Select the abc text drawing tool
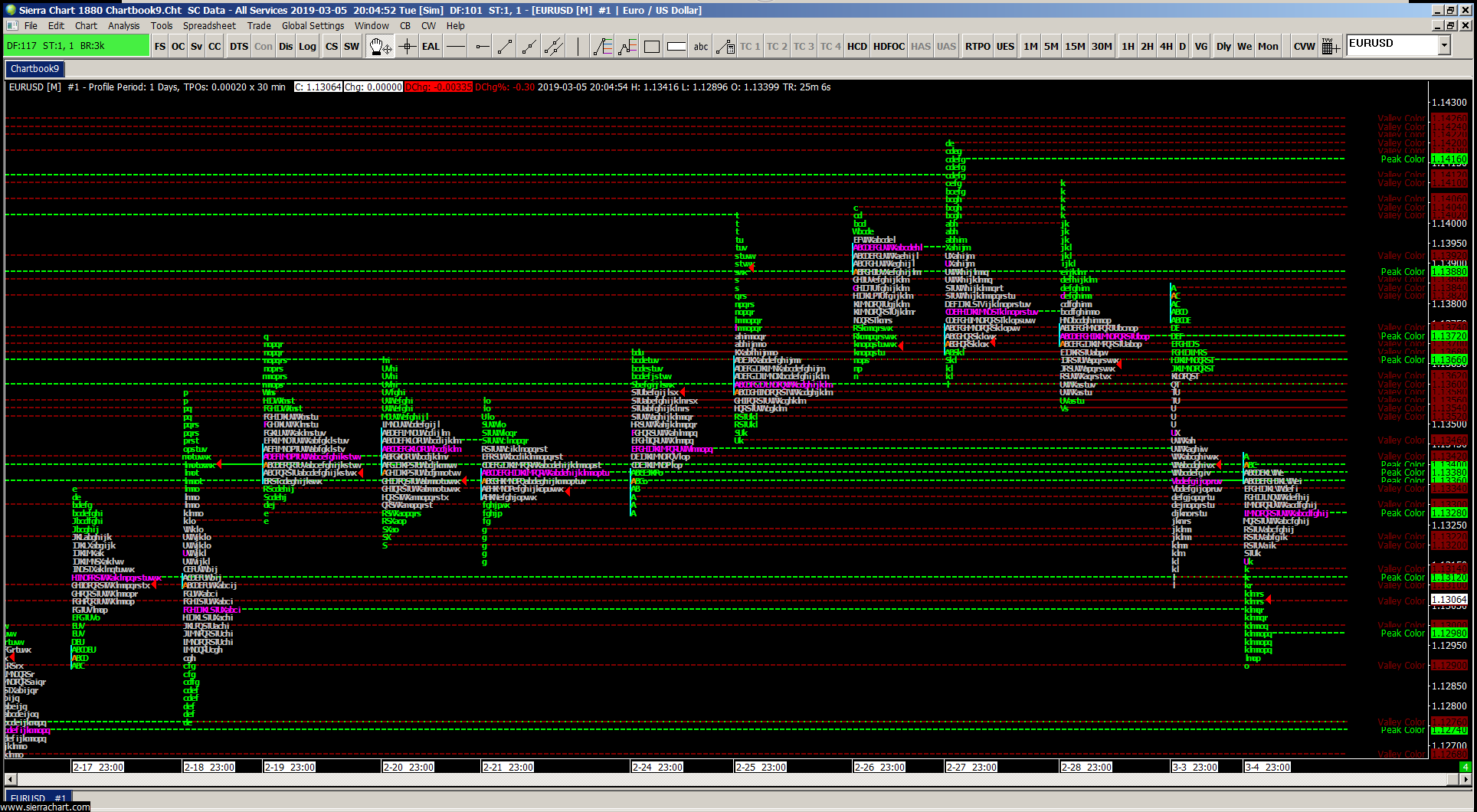 (x=701, y=47)
